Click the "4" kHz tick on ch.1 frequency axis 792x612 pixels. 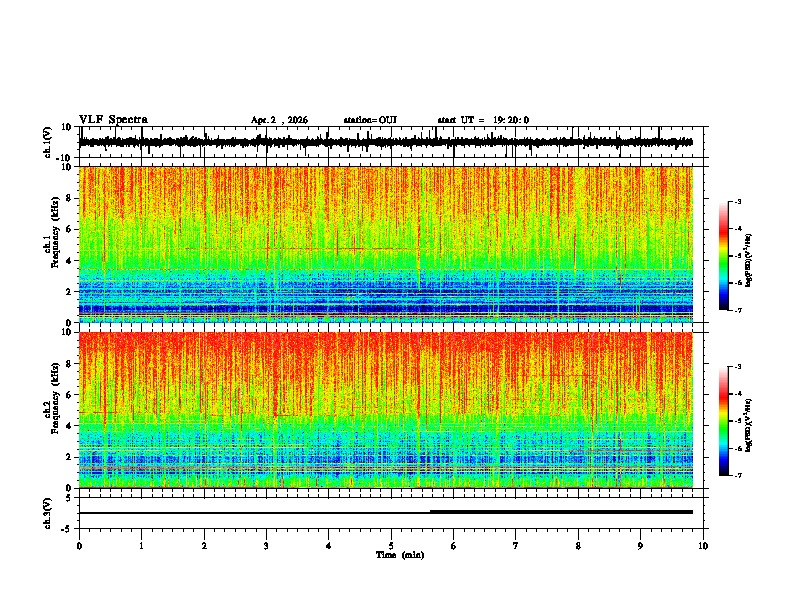[69, 261]
